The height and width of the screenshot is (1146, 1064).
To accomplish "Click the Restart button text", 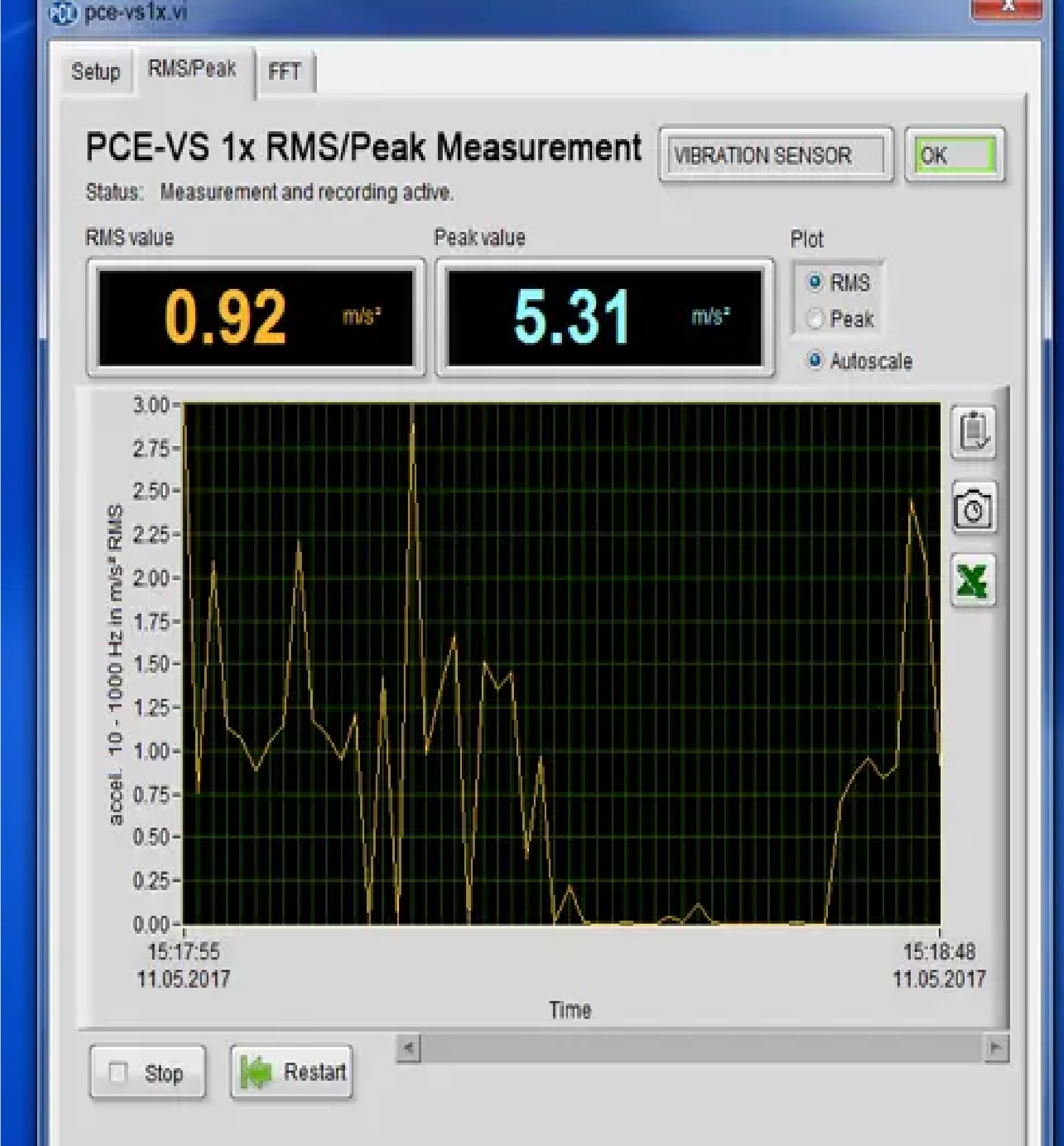I will click(x=315, y=1072).
